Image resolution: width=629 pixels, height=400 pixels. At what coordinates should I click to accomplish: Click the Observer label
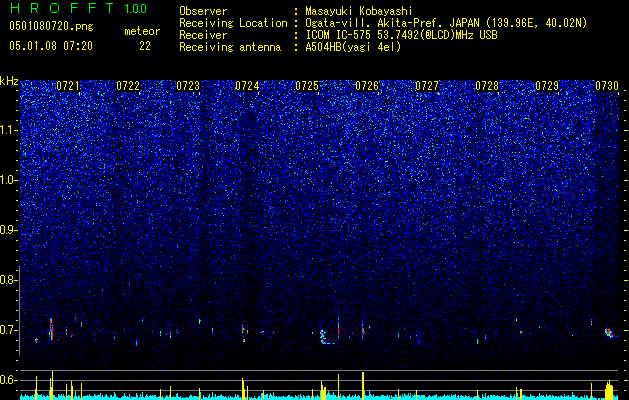(203, 11)
